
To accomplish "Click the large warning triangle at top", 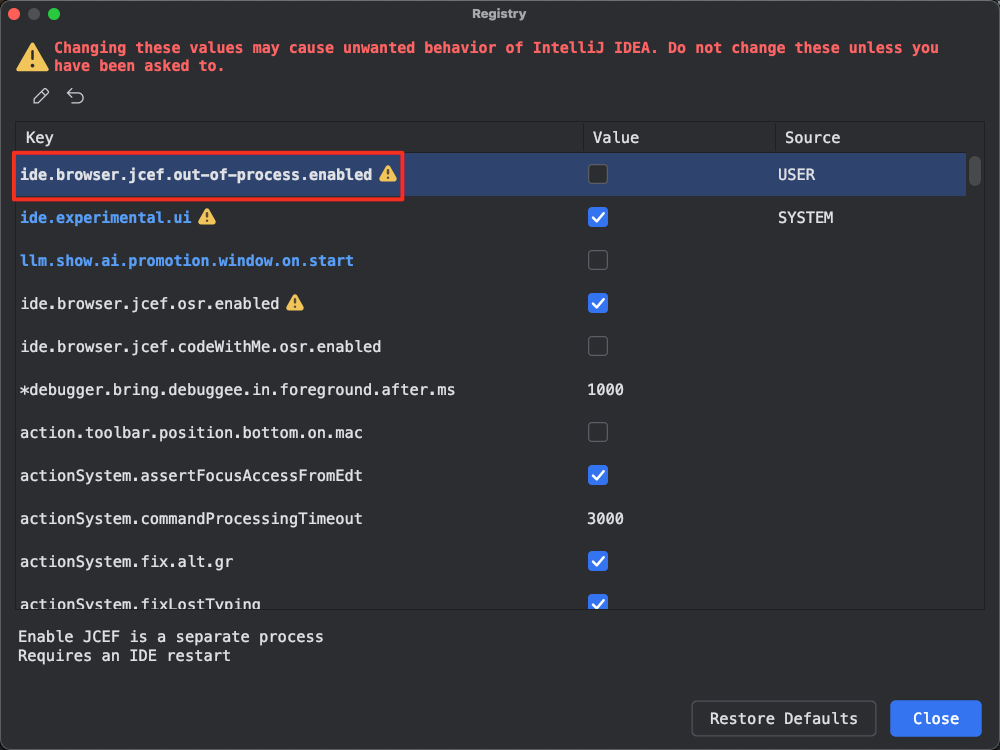I will [x=32, y=57].
